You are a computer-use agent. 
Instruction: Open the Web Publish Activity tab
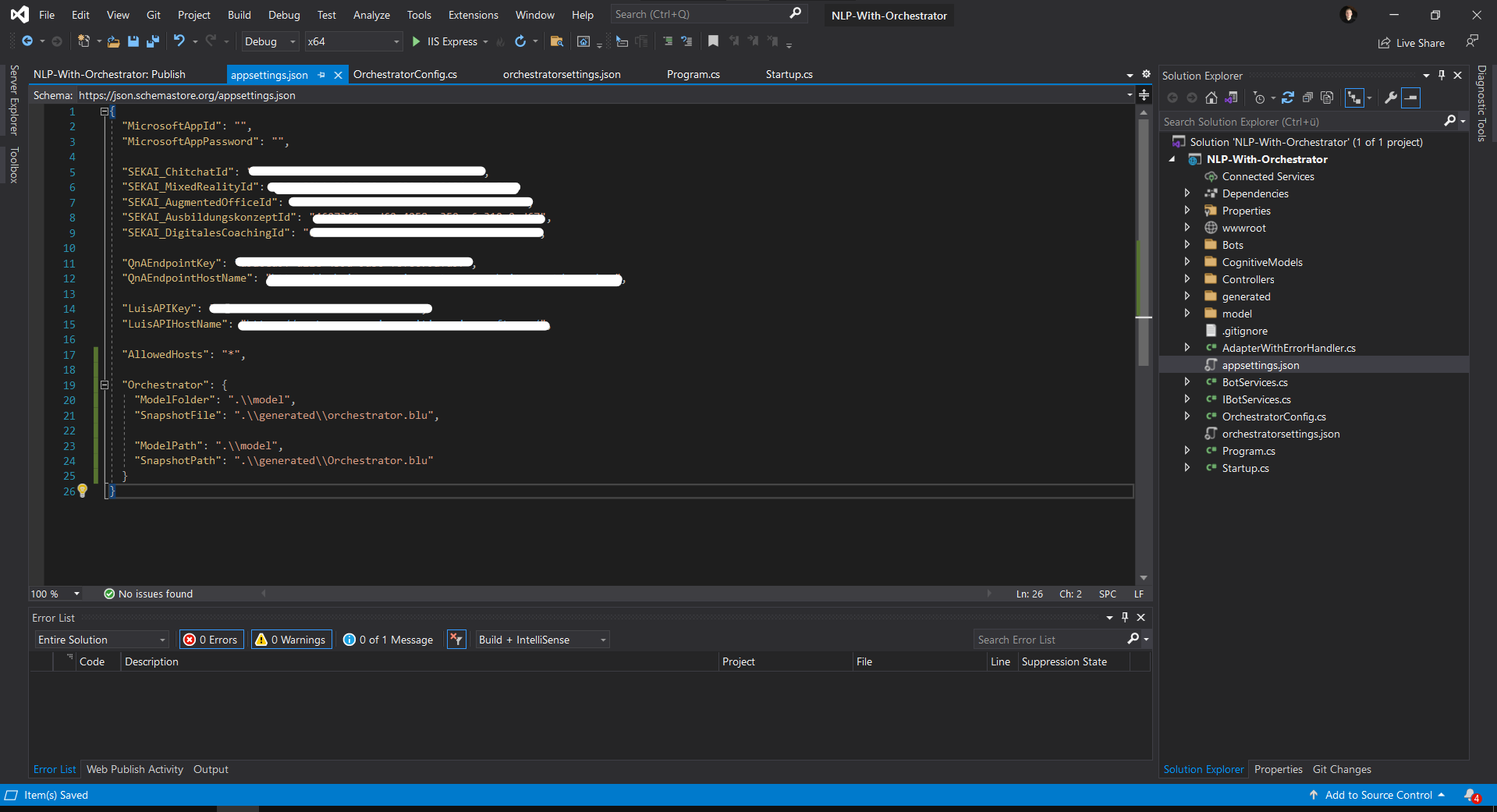click(135, 769)
